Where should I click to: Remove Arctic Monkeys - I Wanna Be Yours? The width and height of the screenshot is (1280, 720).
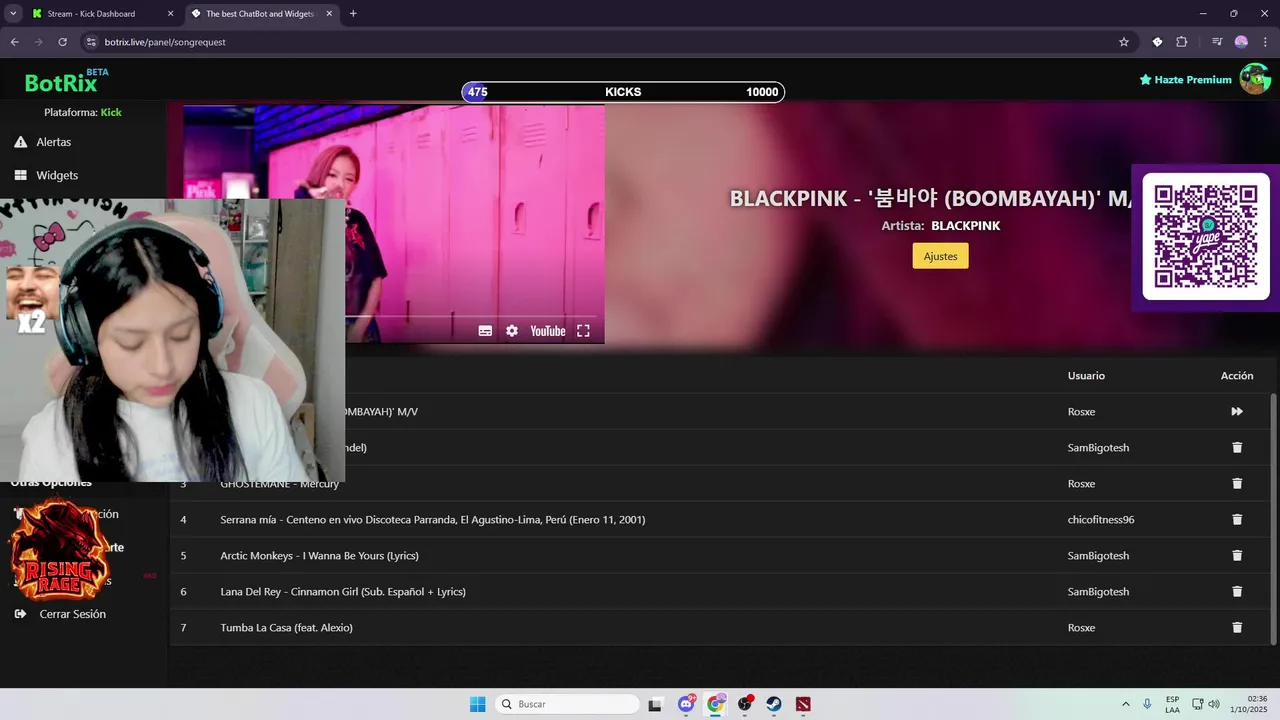[1237, 555]
